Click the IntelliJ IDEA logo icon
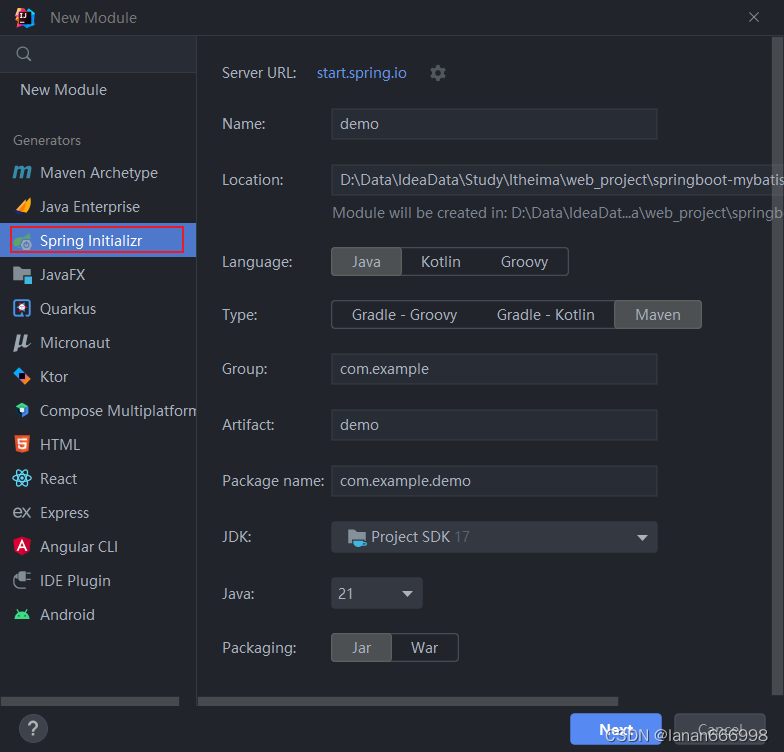The width and height of the screenshot is (784, 752). click(24, 18)
